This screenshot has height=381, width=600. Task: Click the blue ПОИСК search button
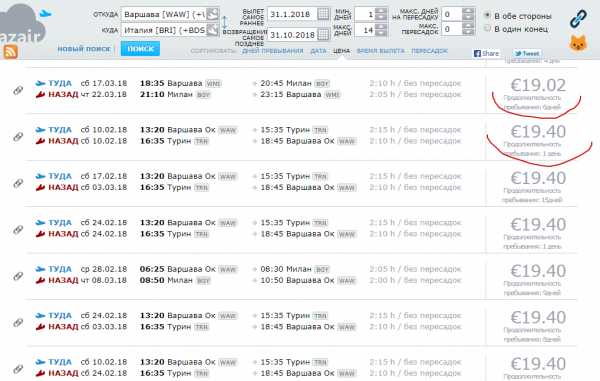click(x=140, y=49)
